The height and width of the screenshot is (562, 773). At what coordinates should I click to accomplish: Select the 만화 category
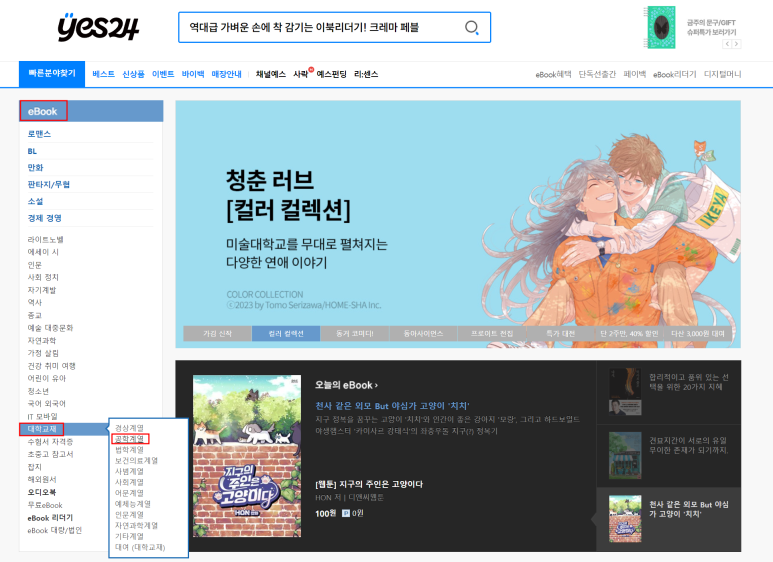coord(35,167)
